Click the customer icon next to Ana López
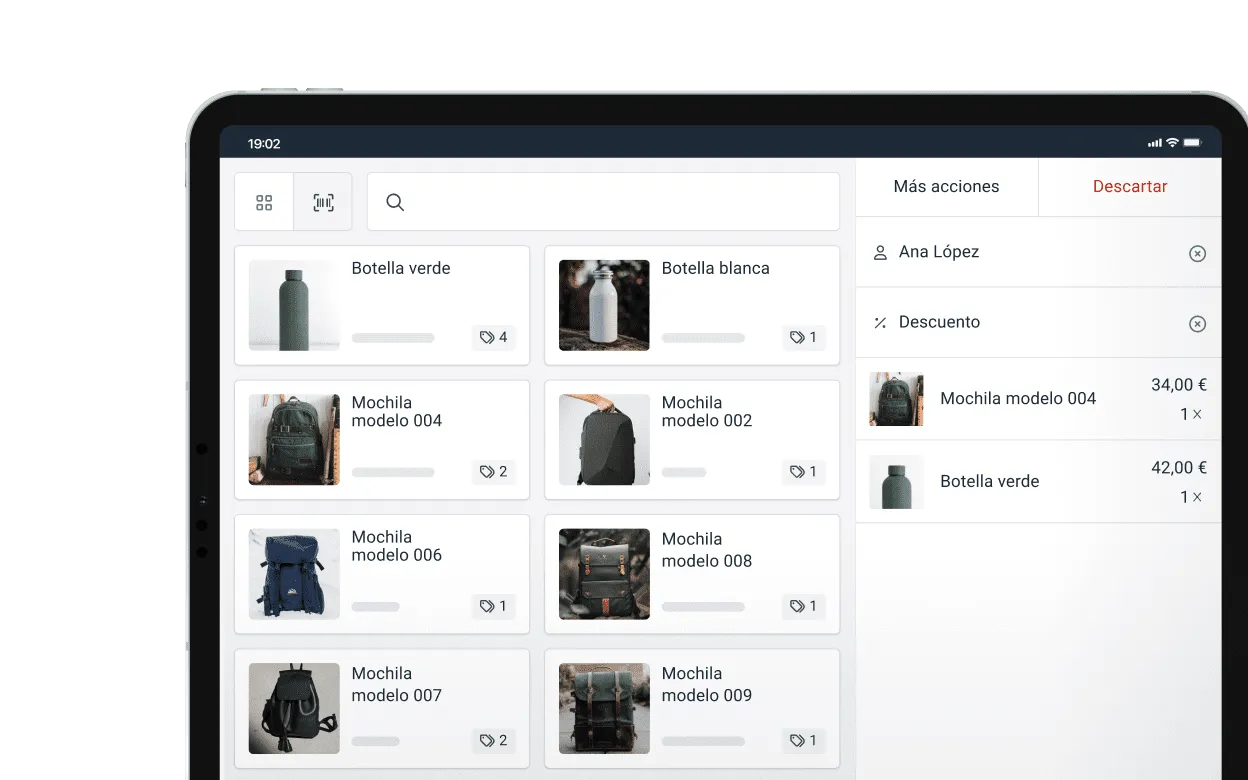The height and width of the screenshot is (780, 1248). point(879,252)
